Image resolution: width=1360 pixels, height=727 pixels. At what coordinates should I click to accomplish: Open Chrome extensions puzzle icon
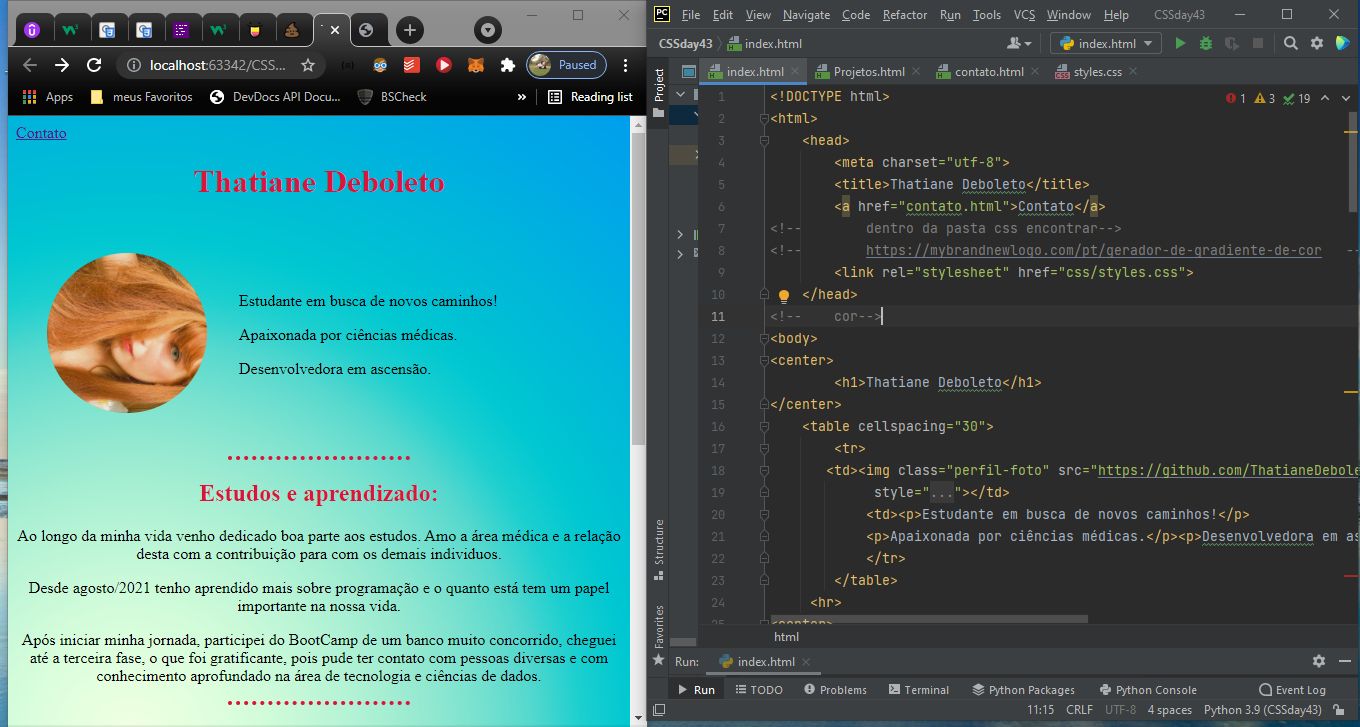507,65
